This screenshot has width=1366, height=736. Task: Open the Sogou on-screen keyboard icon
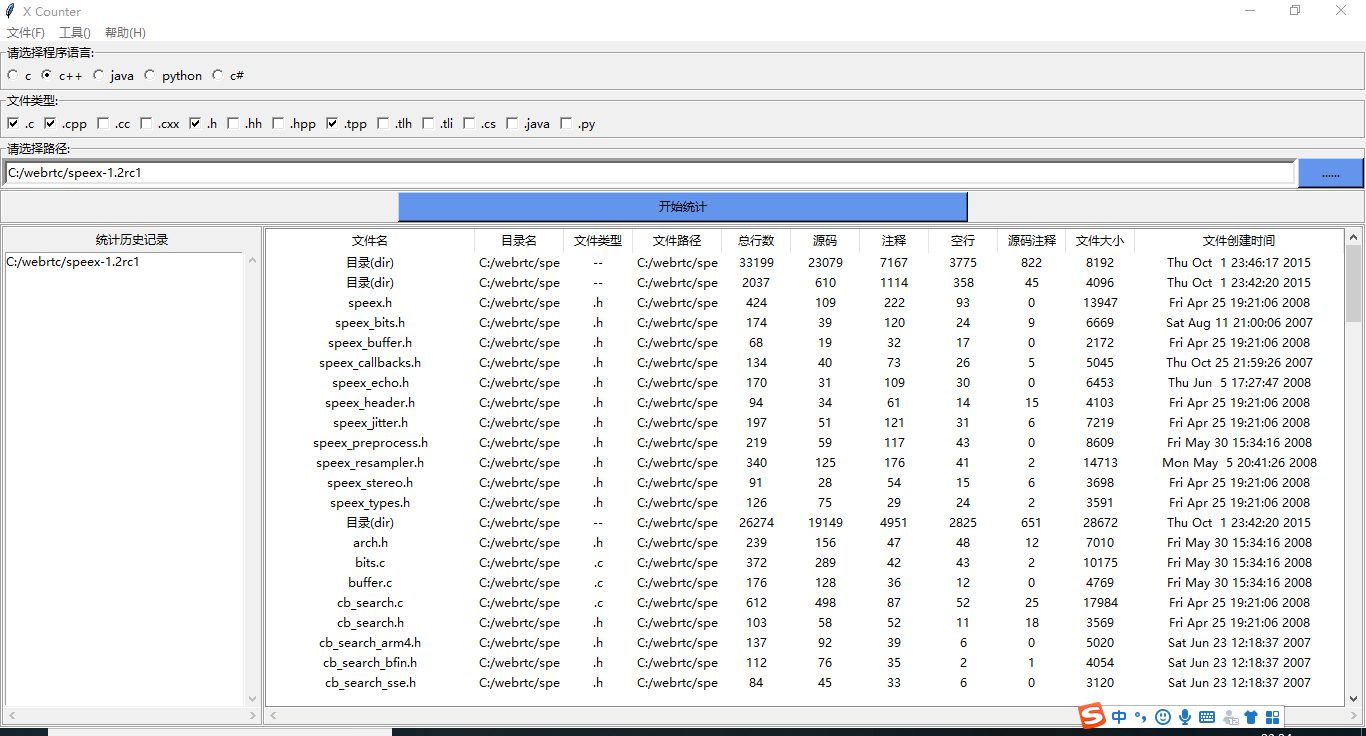1207,717
